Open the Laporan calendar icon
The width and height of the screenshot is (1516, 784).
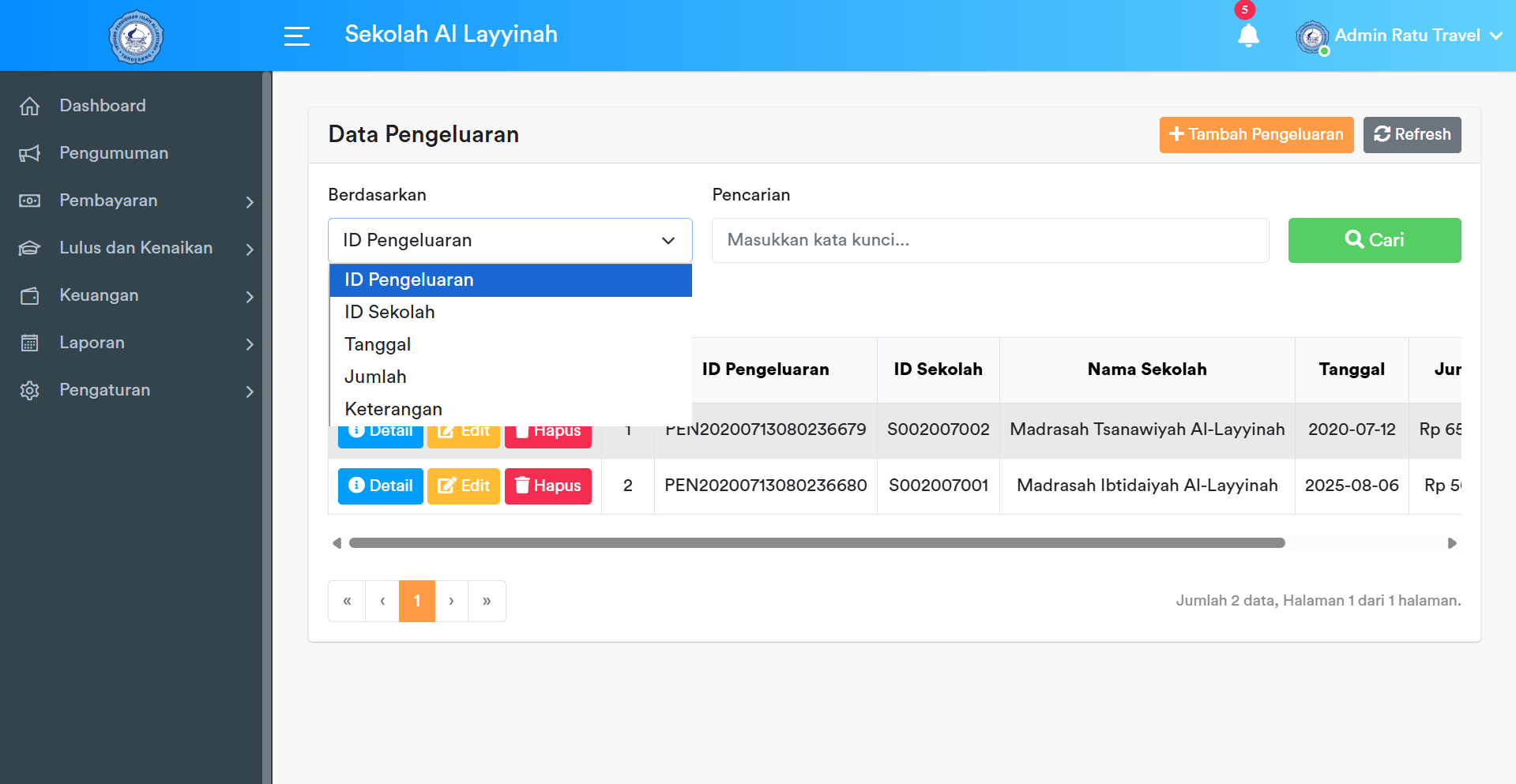pos(30,343)
